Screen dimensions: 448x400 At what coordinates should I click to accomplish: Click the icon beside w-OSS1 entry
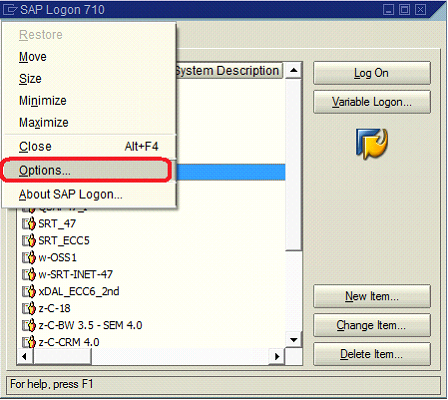coord(29,257)
